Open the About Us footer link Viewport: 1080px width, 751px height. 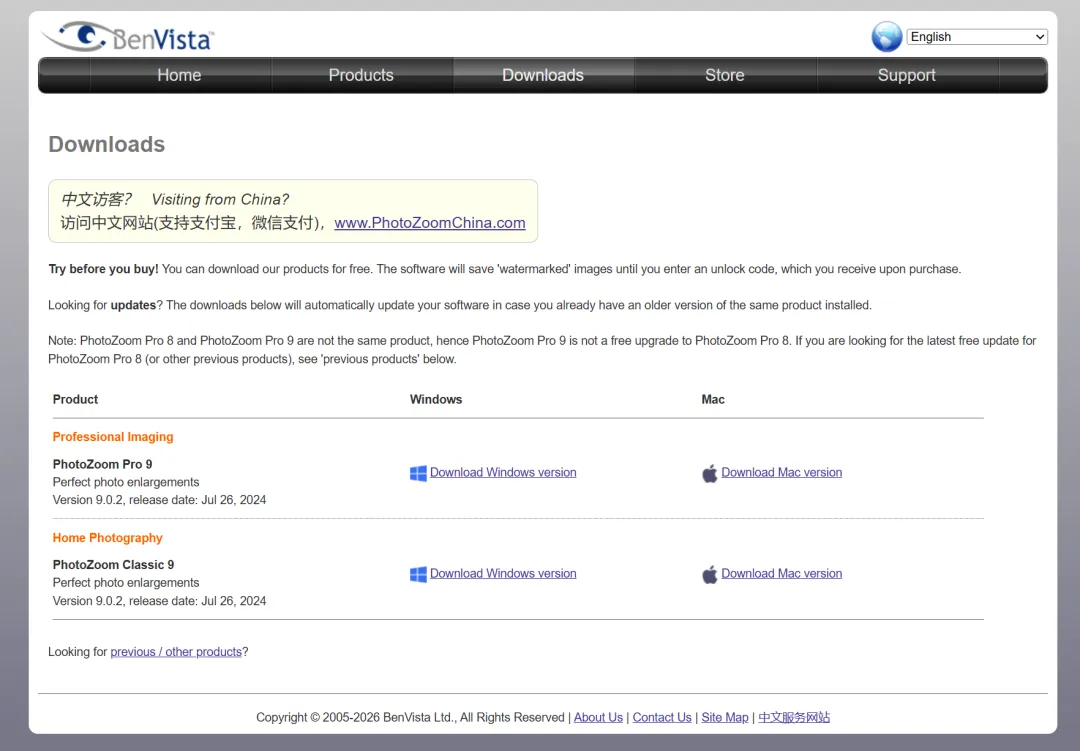coord(599,717)
